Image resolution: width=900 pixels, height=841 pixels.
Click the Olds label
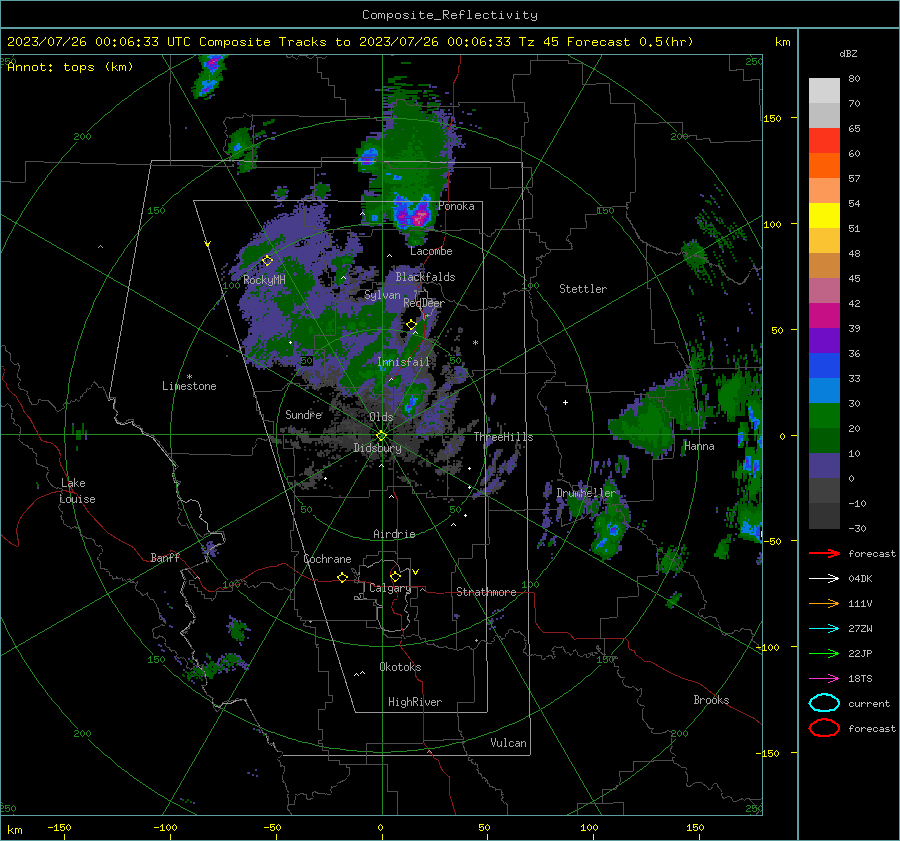coord(381,417)
